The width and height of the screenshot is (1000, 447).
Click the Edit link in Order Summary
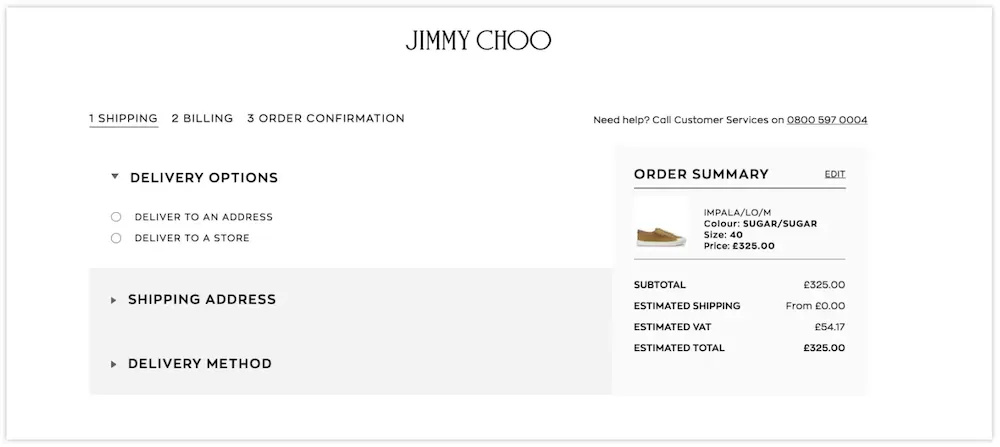click(835, 174)
